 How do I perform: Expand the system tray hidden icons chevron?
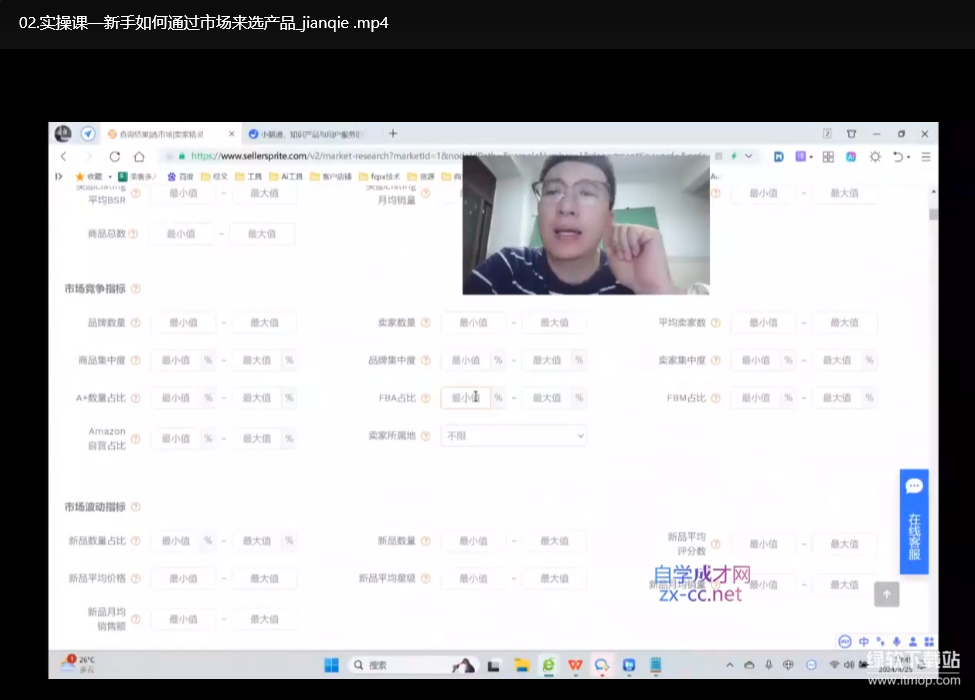coord(729,665)
